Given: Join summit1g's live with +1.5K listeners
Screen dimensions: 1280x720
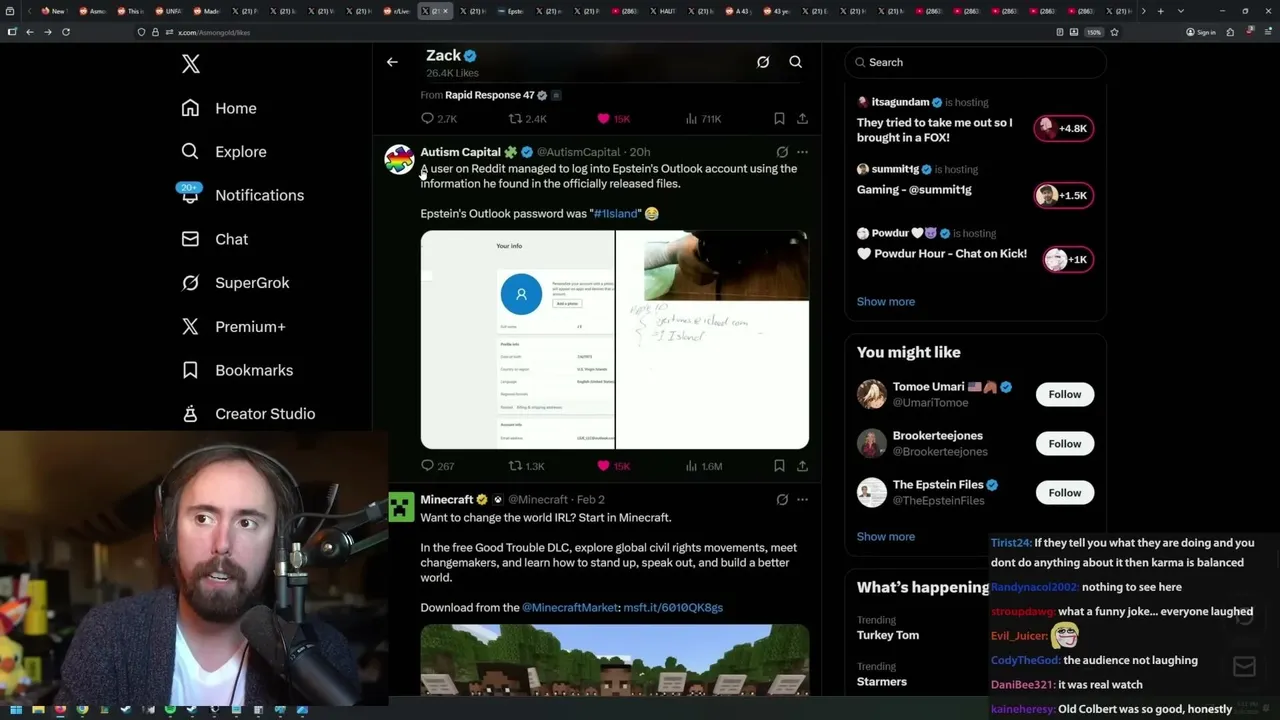Looking at the screenshot, I should tap(1064, 195).
